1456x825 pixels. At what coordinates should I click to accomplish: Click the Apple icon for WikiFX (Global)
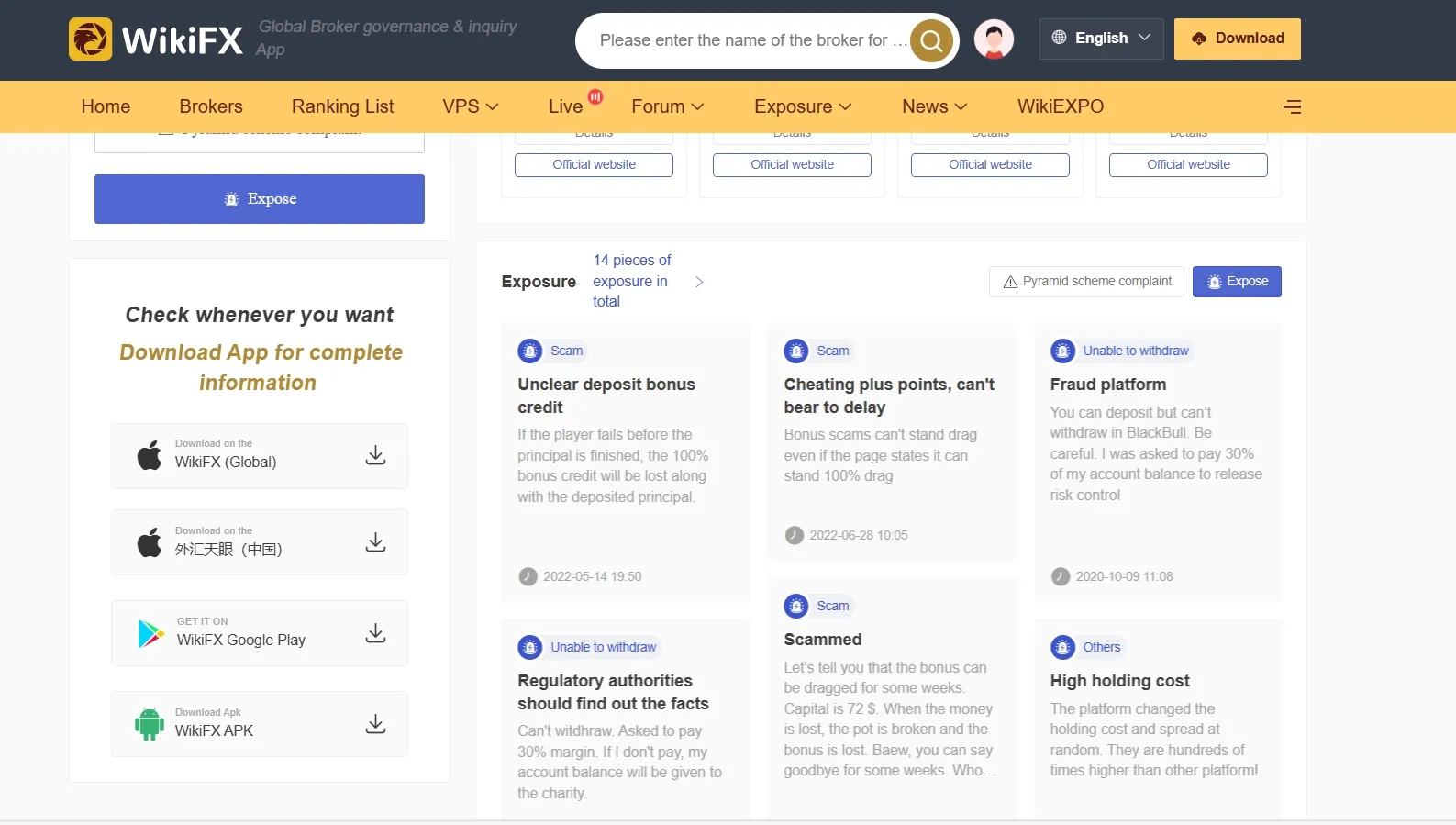(150, 455)
